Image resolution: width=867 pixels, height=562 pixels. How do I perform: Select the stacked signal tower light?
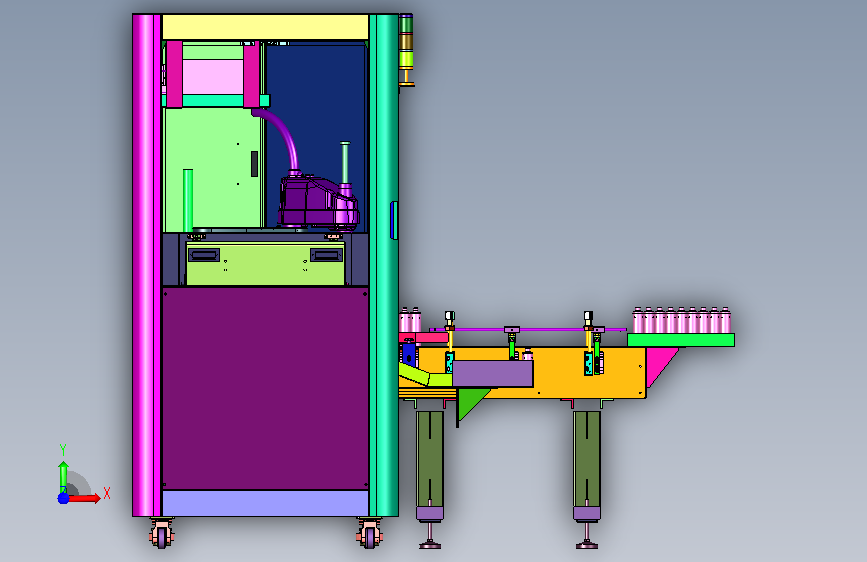[406, 50]
